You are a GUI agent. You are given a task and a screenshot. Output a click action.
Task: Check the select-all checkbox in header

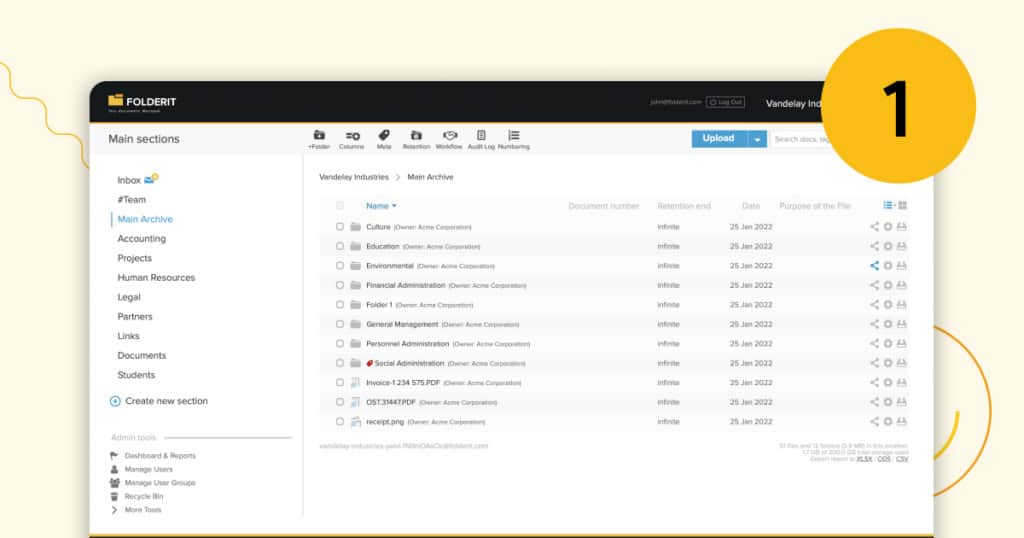pos(340,206)
